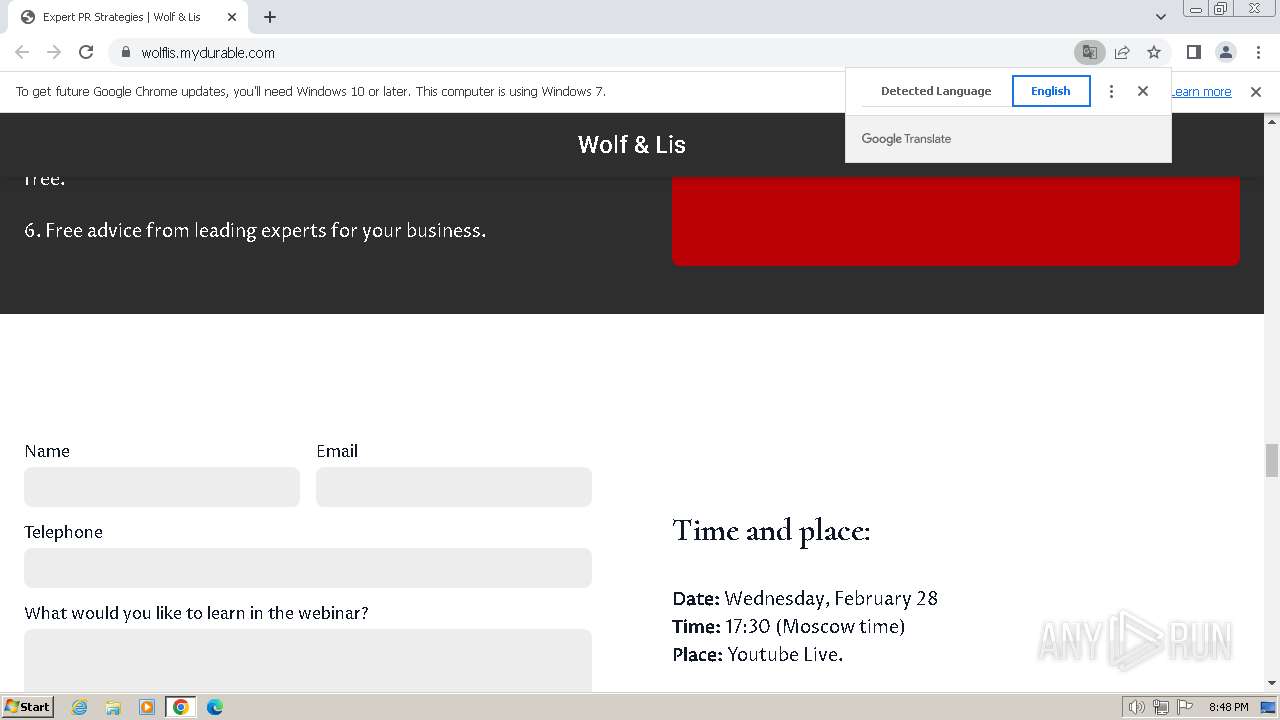Click the 8:48 PM system clock
1280x720 pixels.
pos(1228,707)
